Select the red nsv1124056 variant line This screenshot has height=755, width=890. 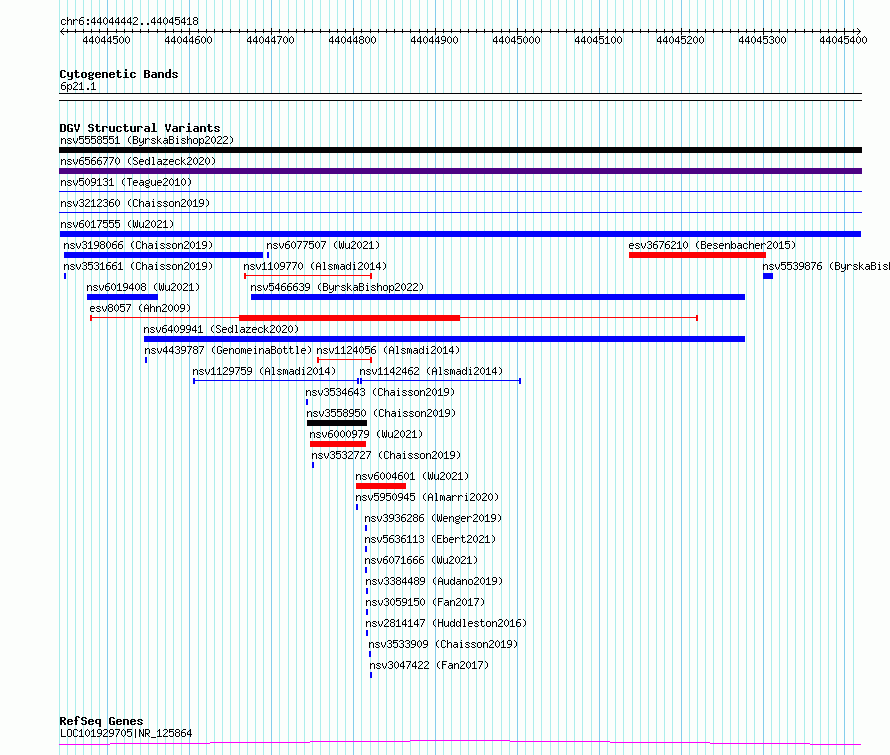pyautogui.click(x=345, y=360)
